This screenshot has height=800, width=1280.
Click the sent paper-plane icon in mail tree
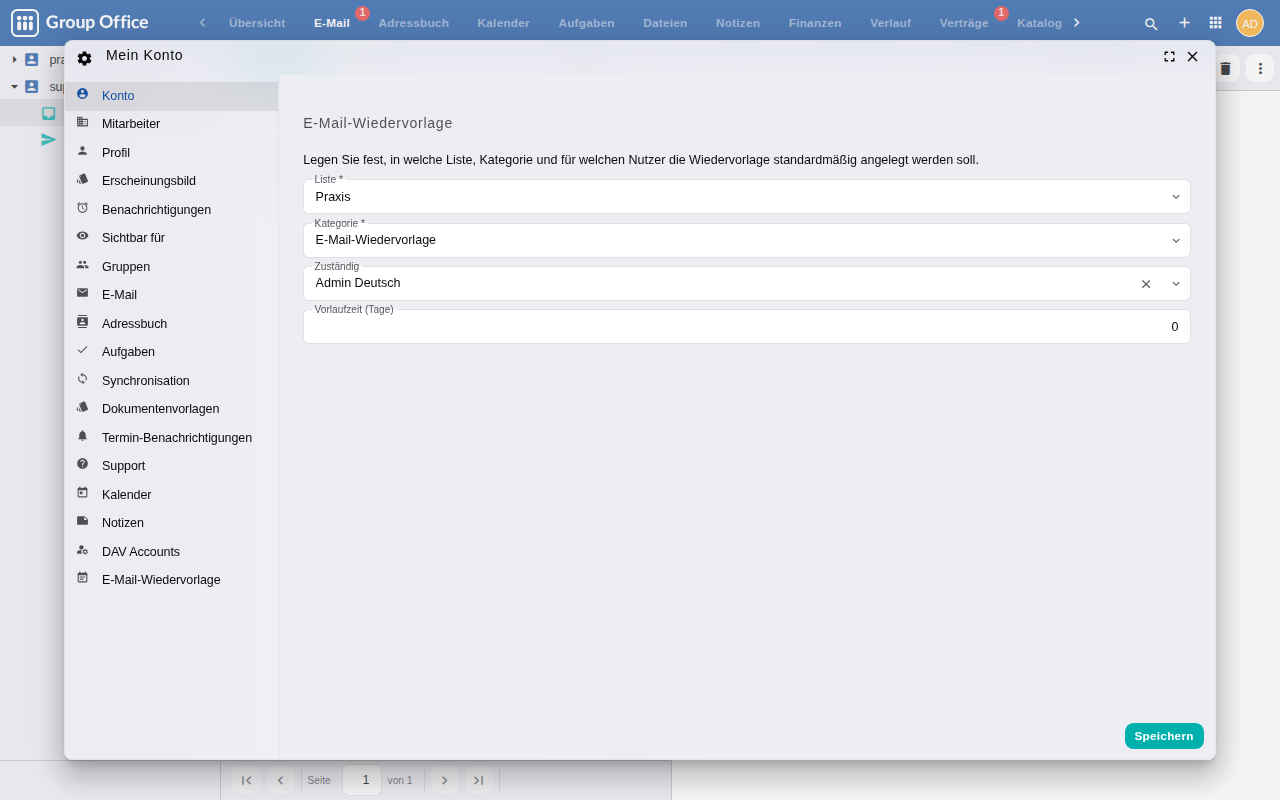click(48, 140)
